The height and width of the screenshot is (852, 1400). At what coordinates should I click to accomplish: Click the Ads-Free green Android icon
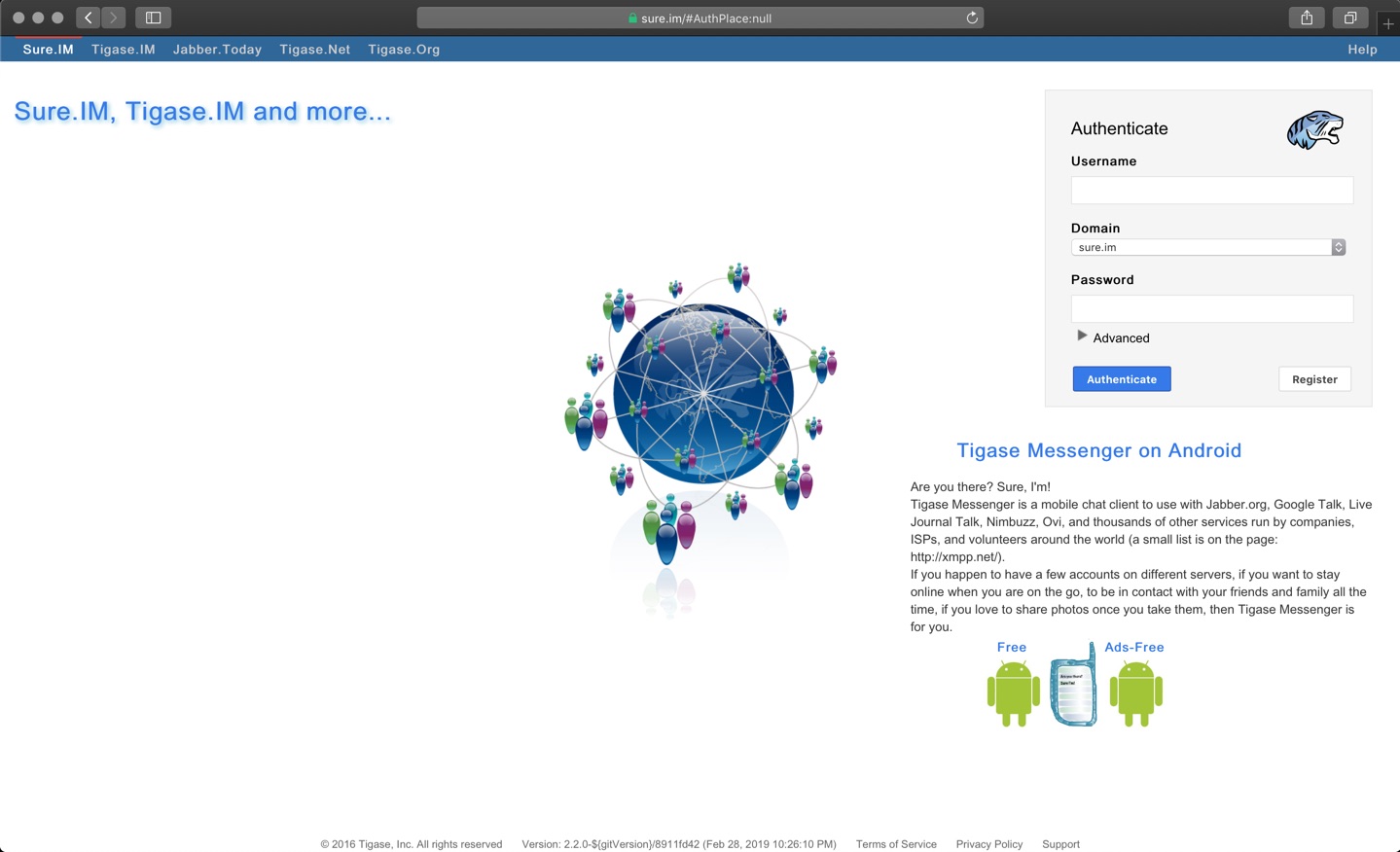click(x=1135, y=693)
